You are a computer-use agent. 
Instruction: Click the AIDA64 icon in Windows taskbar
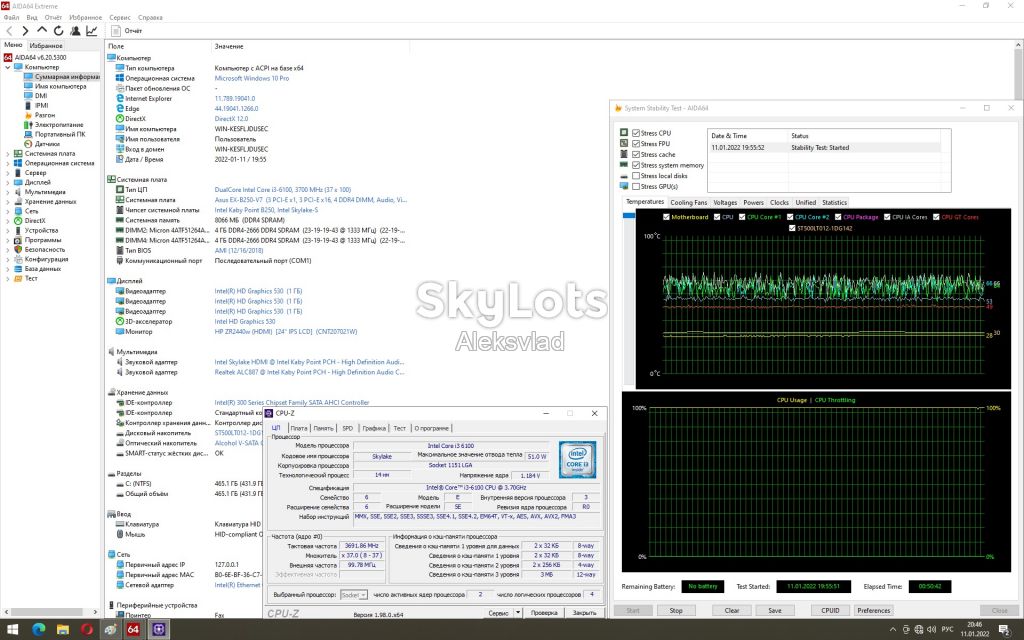pyautogui.click(x=133, y=630)
